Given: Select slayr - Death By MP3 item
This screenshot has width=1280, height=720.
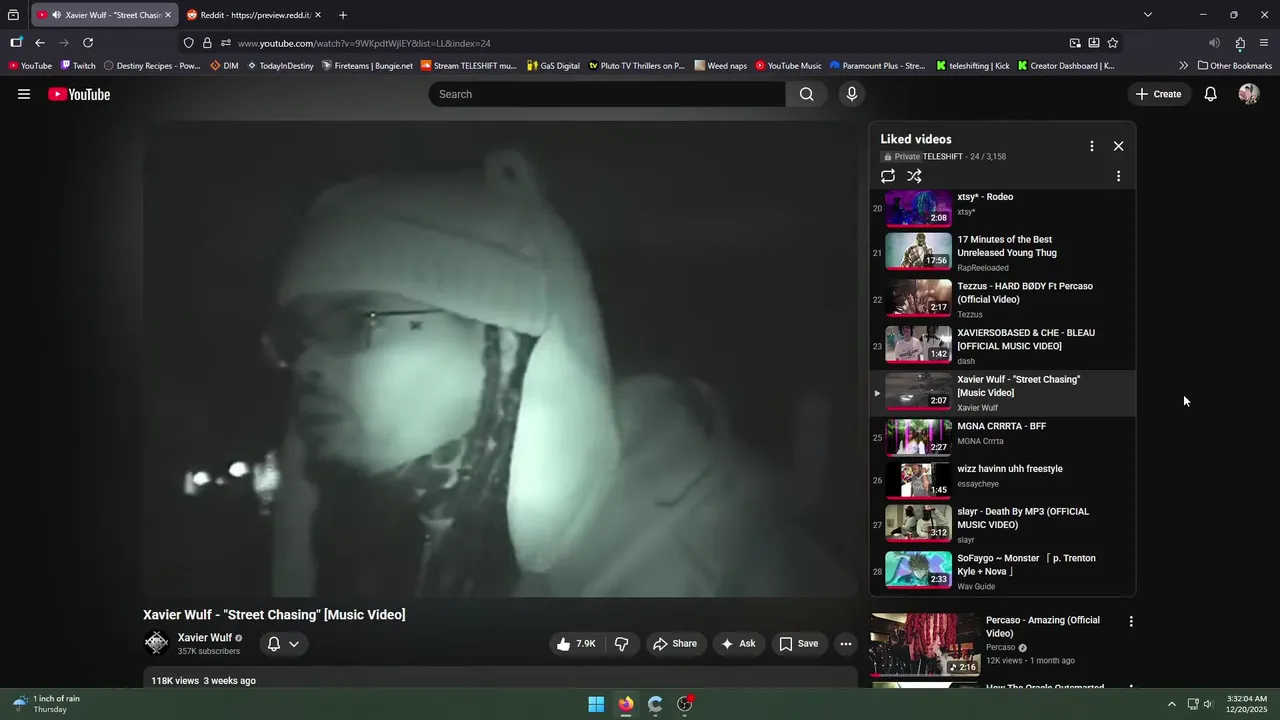Looking at the screenshot, I should (x=1001, y=525).
